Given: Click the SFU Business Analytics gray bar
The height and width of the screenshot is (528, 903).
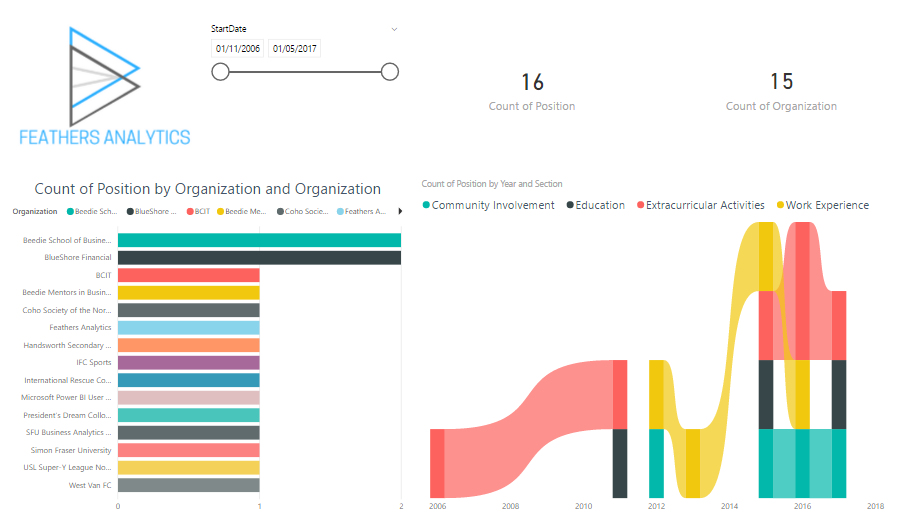Looking at the screenshot, I should [188, 432].
